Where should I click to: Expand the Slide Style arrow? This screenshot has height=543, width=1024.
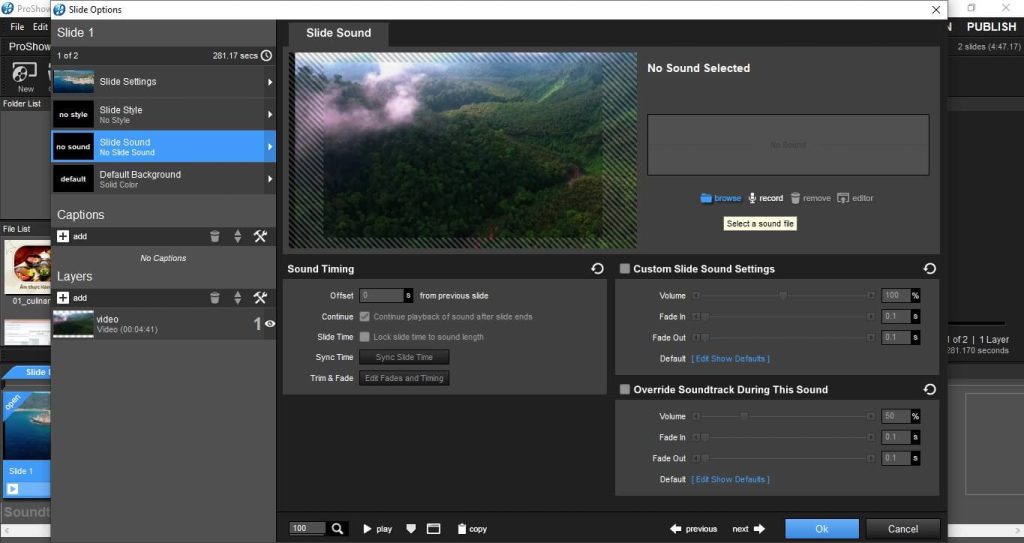pos(270,115)
